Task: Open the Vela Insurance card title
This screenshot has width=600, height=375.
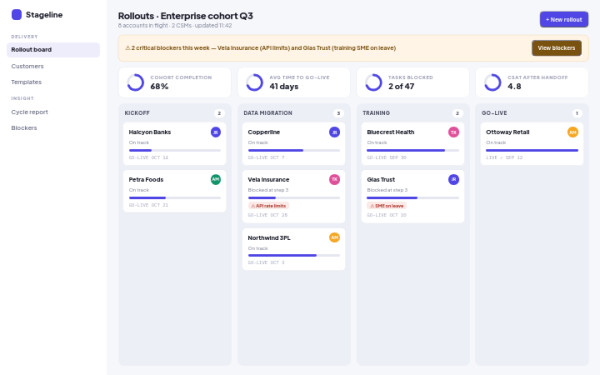Action: pos(268,179)
